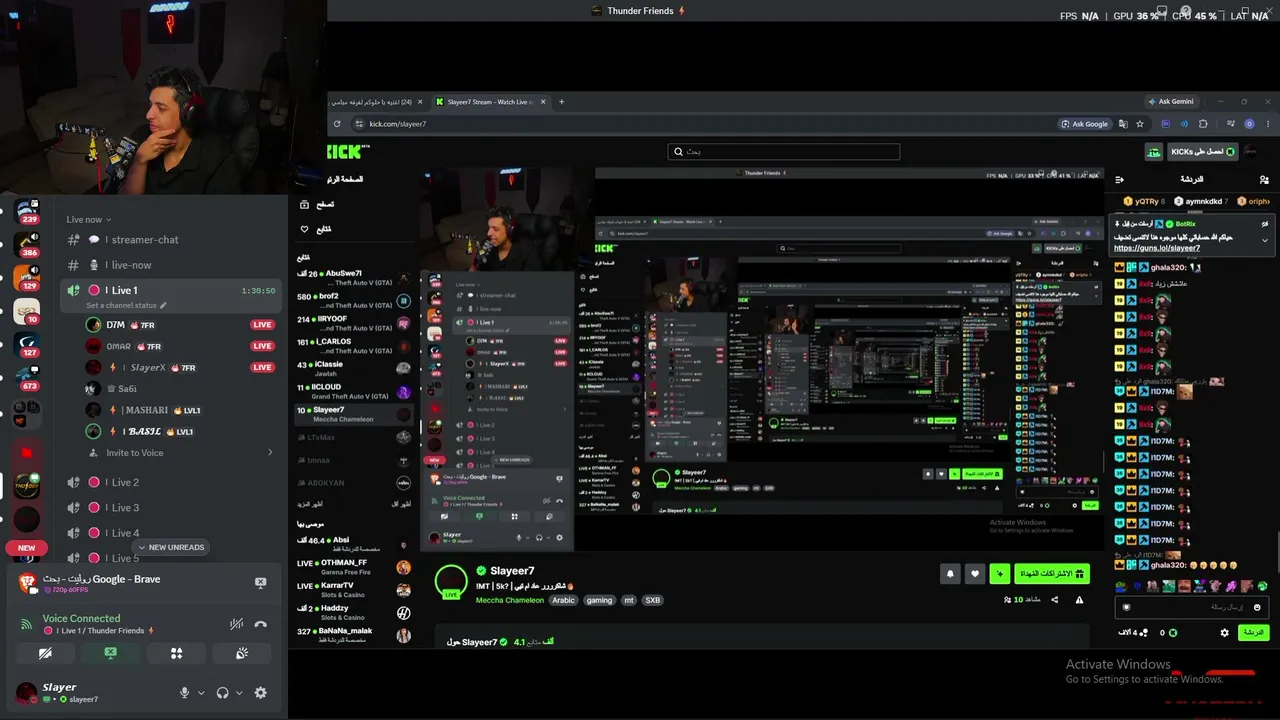Open Discord server with 386 badge
Viewport: 1280px width, 720px height.
pyautogui.click(x=27, y=245)
